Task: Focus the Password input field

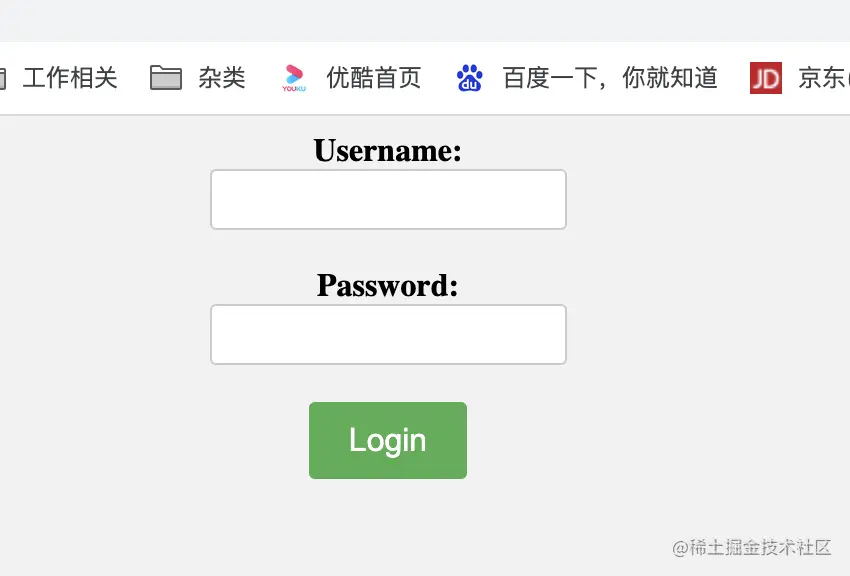Action: [388, 334]
